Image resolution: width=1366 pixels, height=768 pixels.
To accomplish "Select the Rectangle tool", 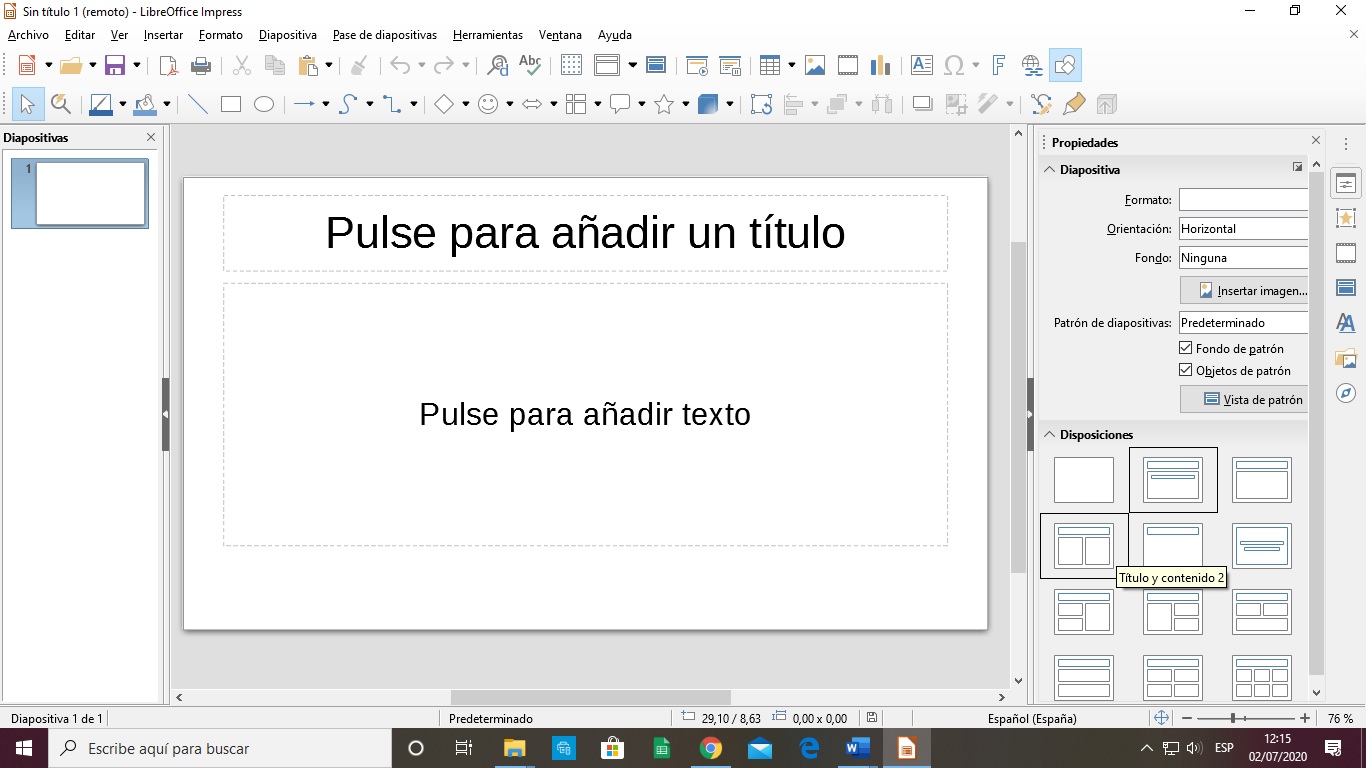I will coord(231,104).
